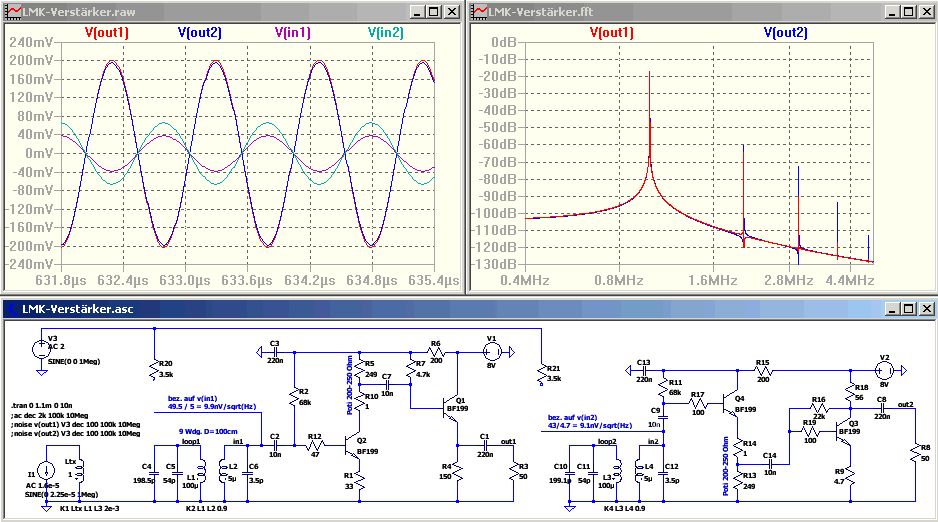This screenshot has height=522, width=938.
Task: Select resistor R16 22k symbol
Action: coord(819,408)
